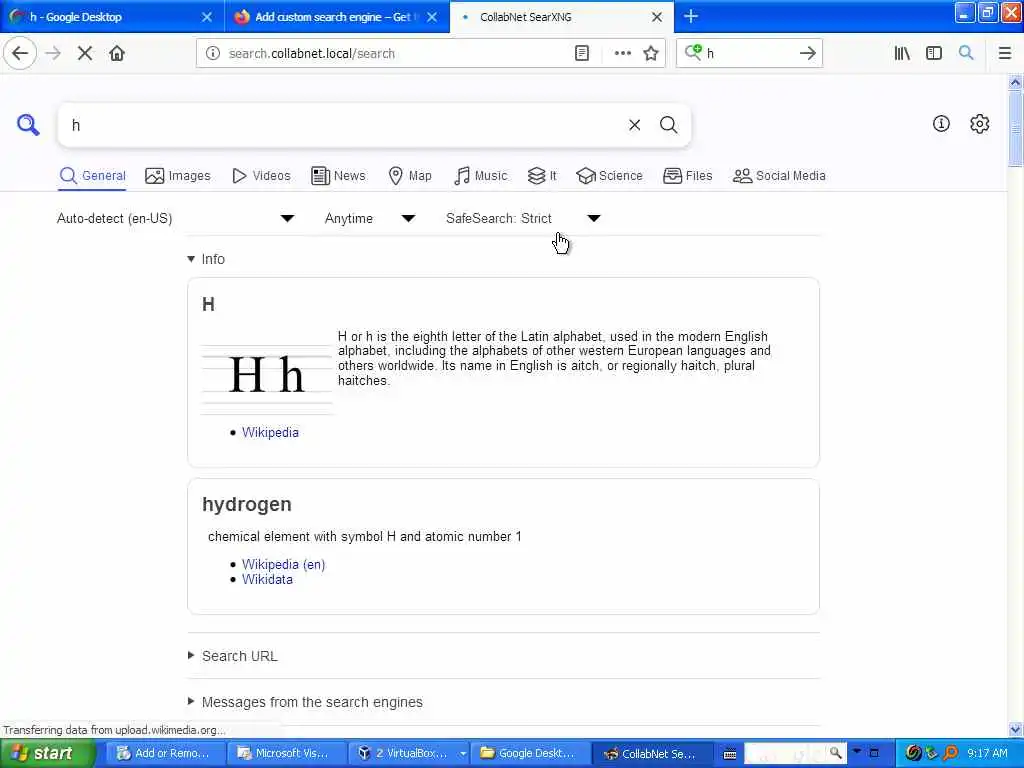Select the Music search category
The height and width of the screenshot is (768, 1024).
tap(480, 176)
